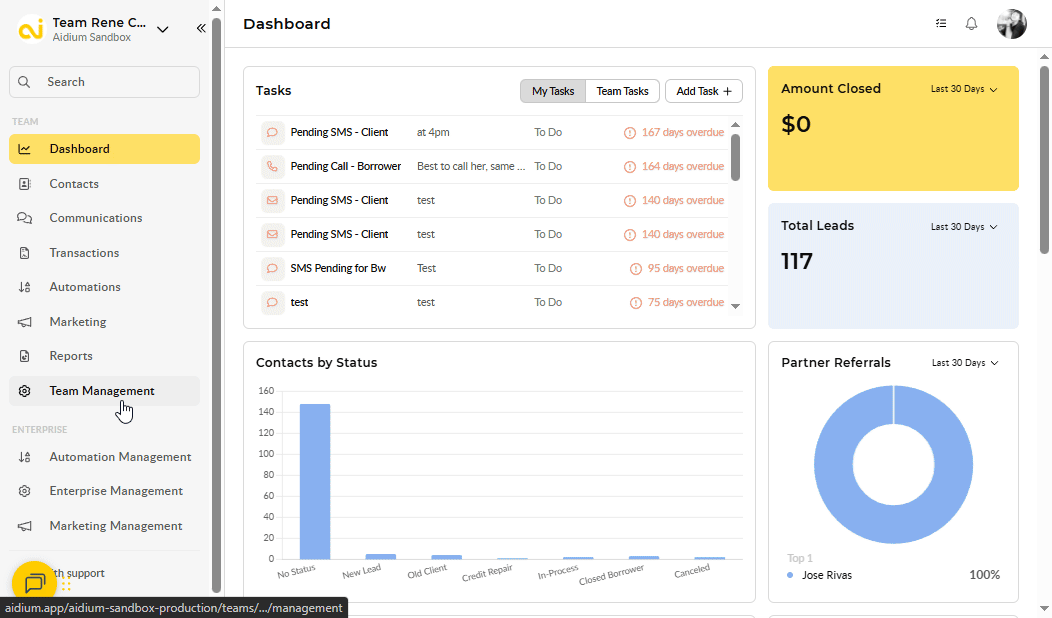The height and width of the screenshot is (618, 1052).
Task: Click the Aidium logo icon
Action: (x=31, y=29)
